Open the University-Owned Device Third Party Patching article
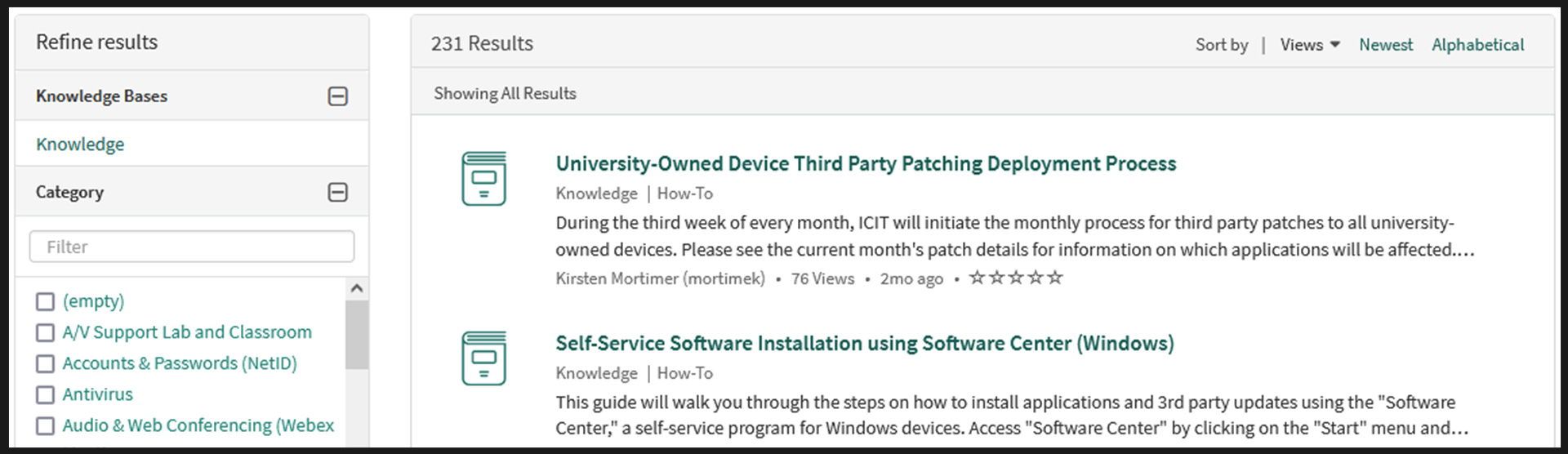 coord(866,163)
